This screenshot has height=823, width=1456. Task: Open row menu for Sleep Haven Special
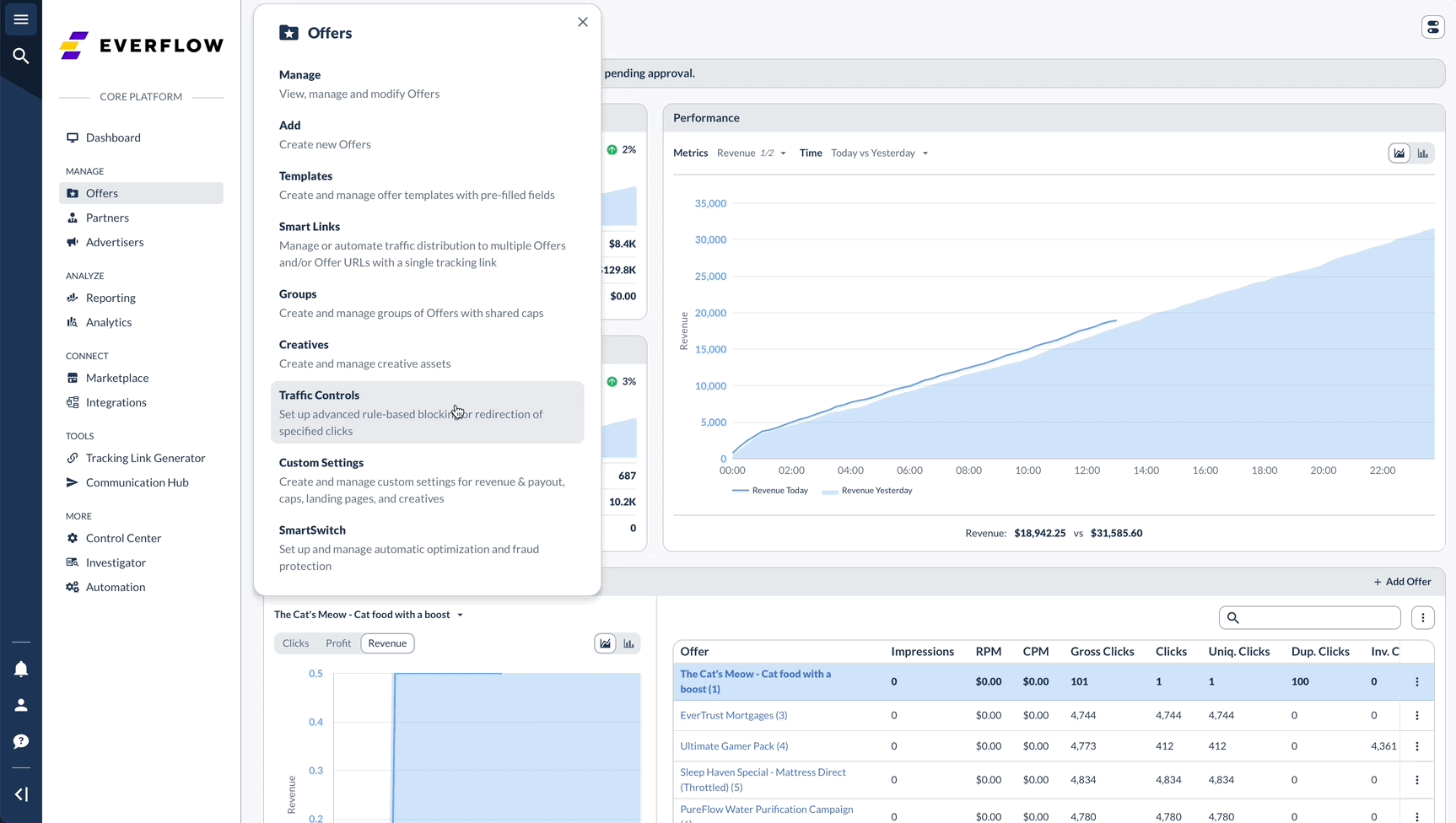tap(1417, 780)
